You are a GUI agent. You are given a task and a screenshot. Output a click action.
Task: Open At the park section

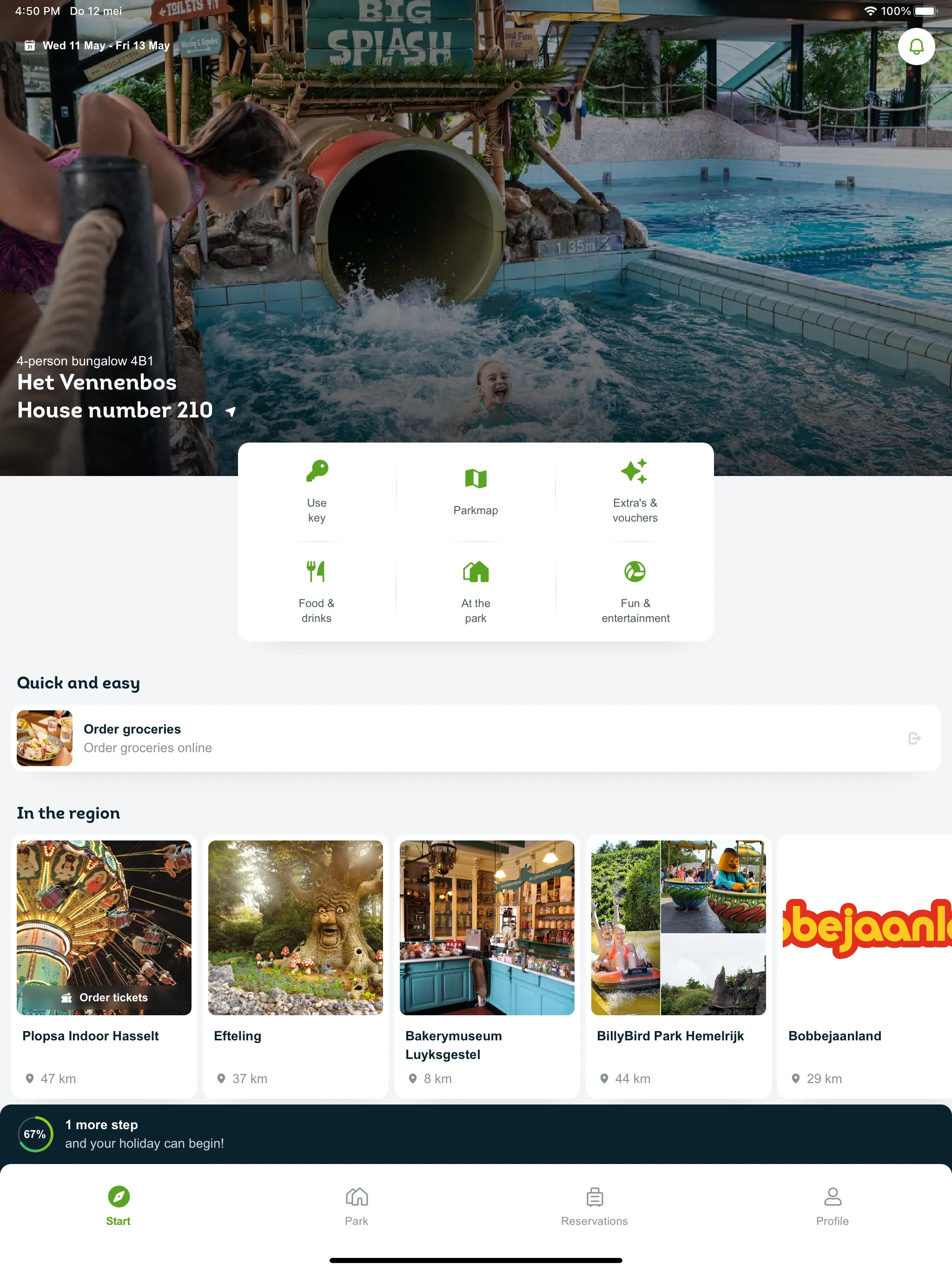pos(475,590)
